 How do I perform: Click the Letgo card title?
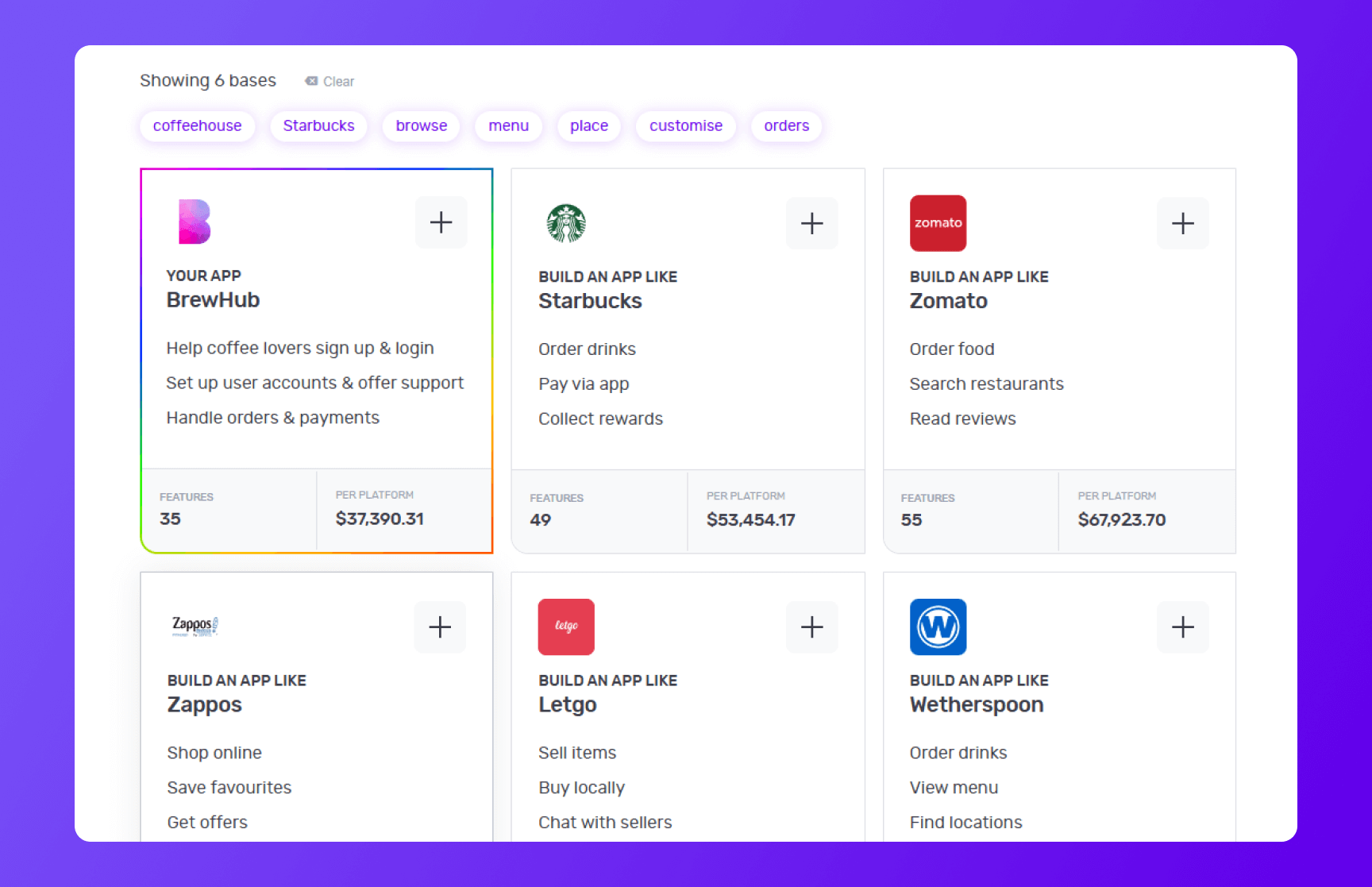click(x=567, y=705)
